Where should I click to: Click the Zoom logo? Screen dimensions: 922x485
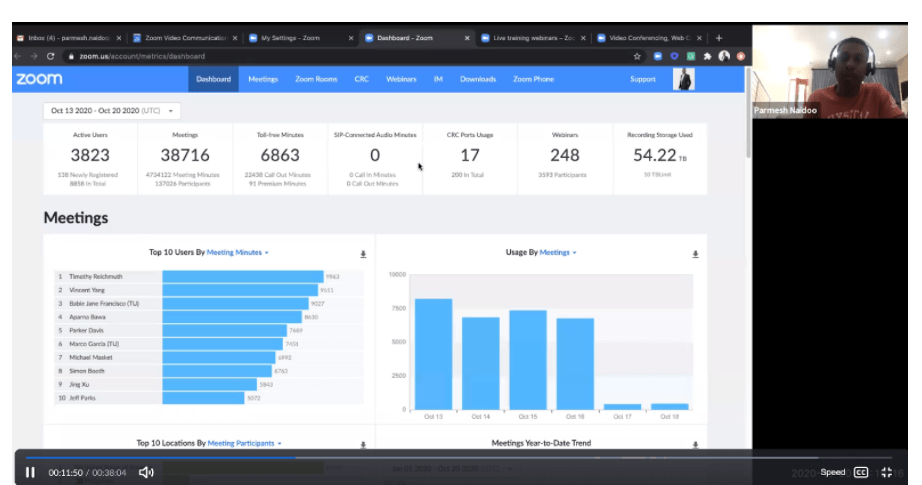coord(39,79)
